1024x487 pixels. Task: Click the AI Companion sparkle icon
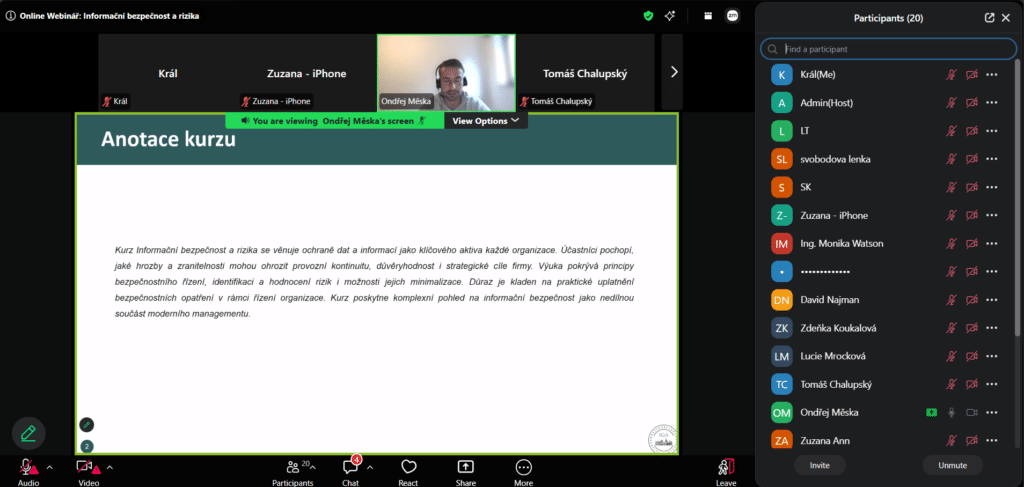(670, 16)
